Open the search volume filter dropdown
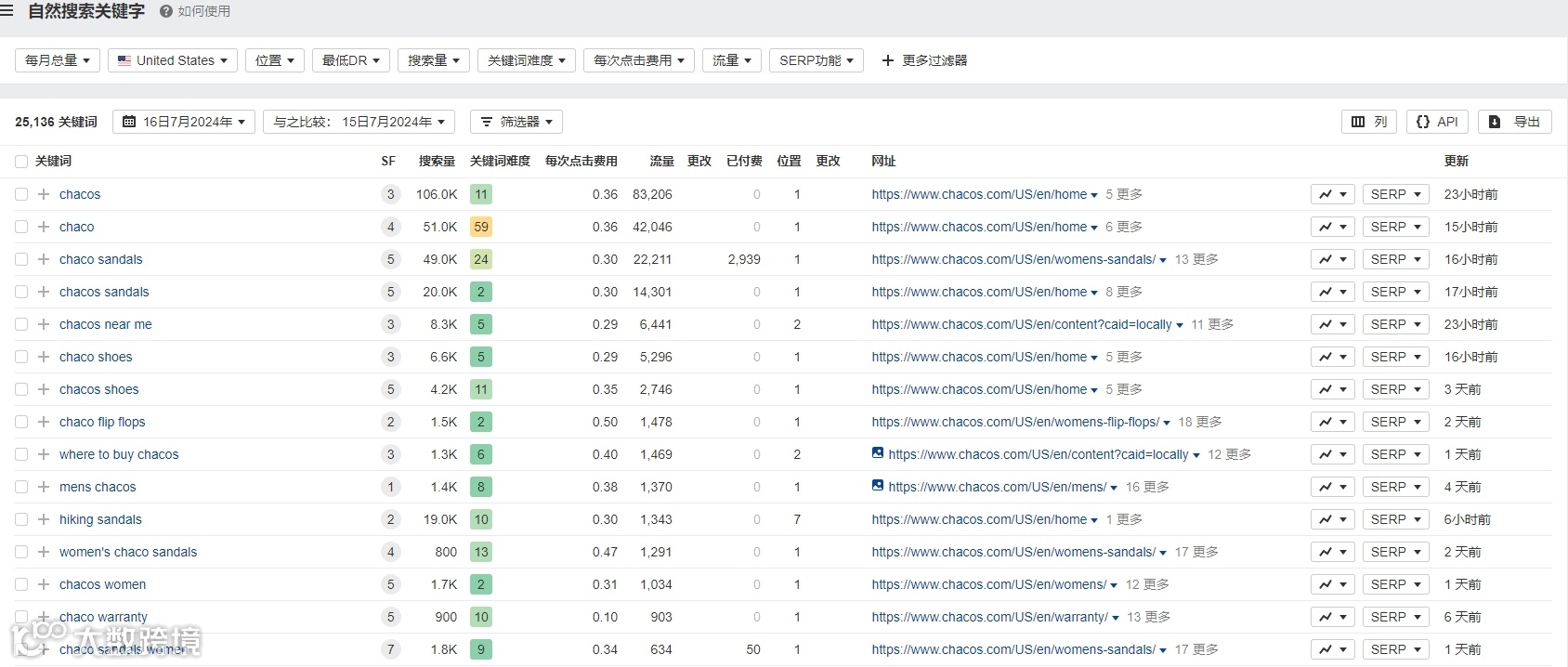The height and width of the screenshot is (667, 1568). pos(434,60)
